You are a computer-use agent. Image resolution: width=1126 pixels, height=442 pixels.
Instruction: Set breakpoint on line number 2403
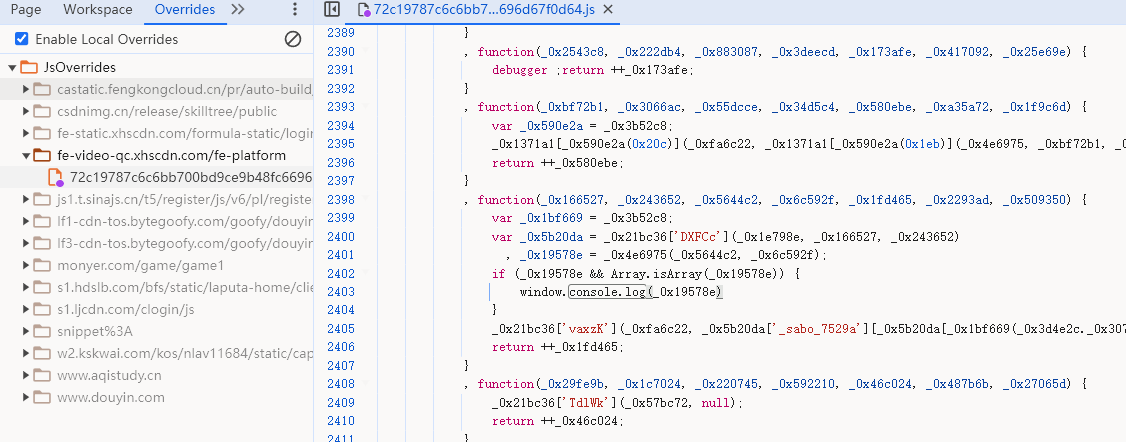340,291
